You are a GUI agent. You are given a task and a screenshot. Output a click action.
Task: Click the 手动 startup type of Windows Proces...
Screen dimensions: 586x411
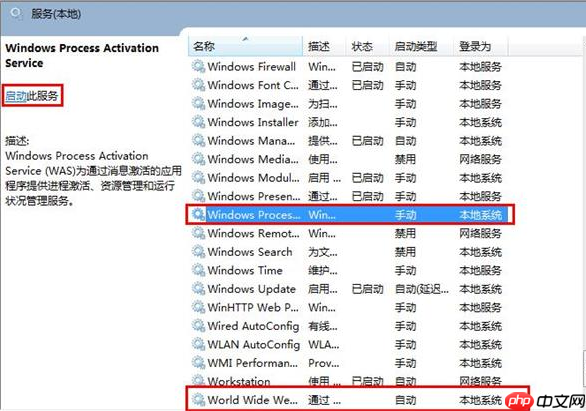(x=405, y=215)
